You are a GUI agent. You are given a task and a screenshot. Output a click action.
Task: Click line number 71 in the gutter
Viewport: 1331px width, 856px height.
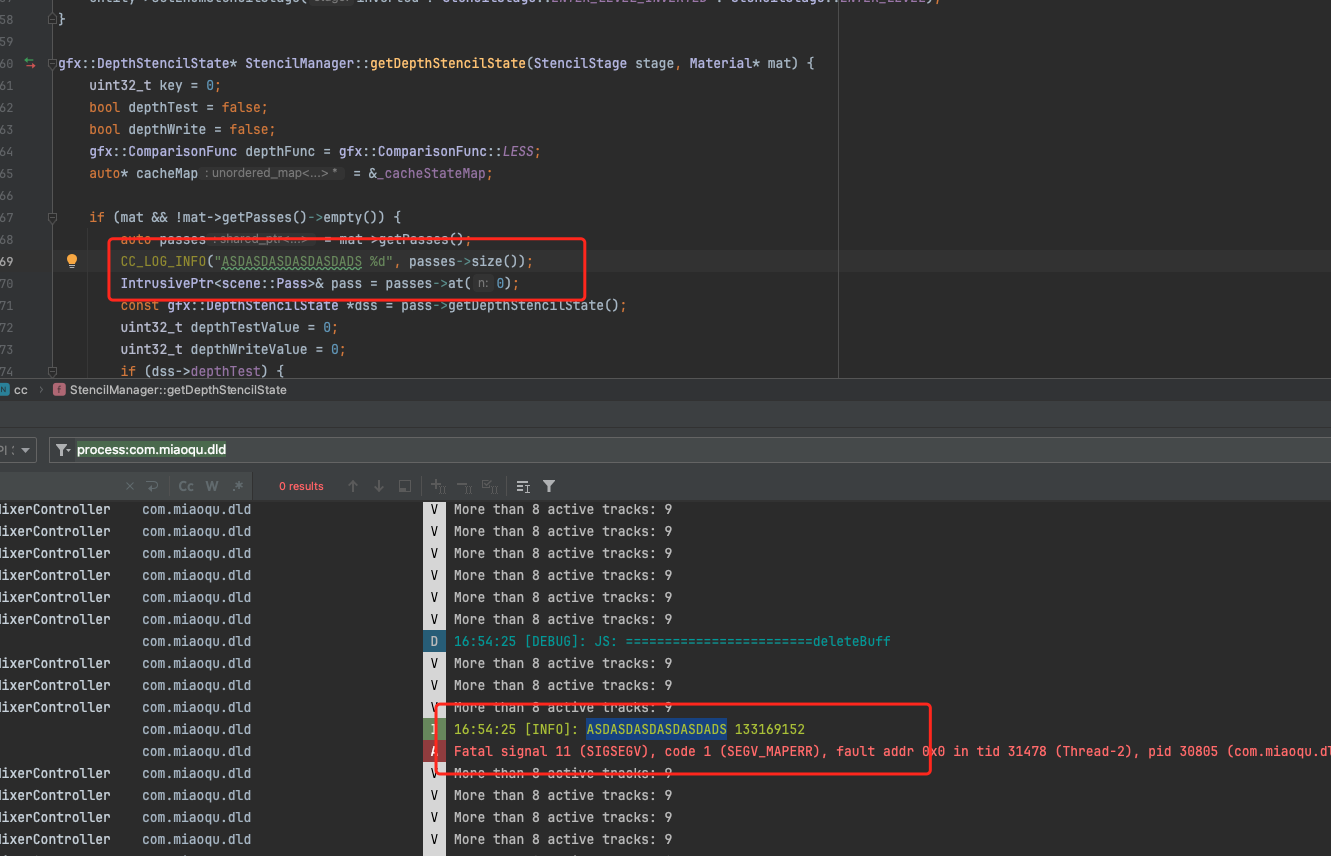[6, 305]
